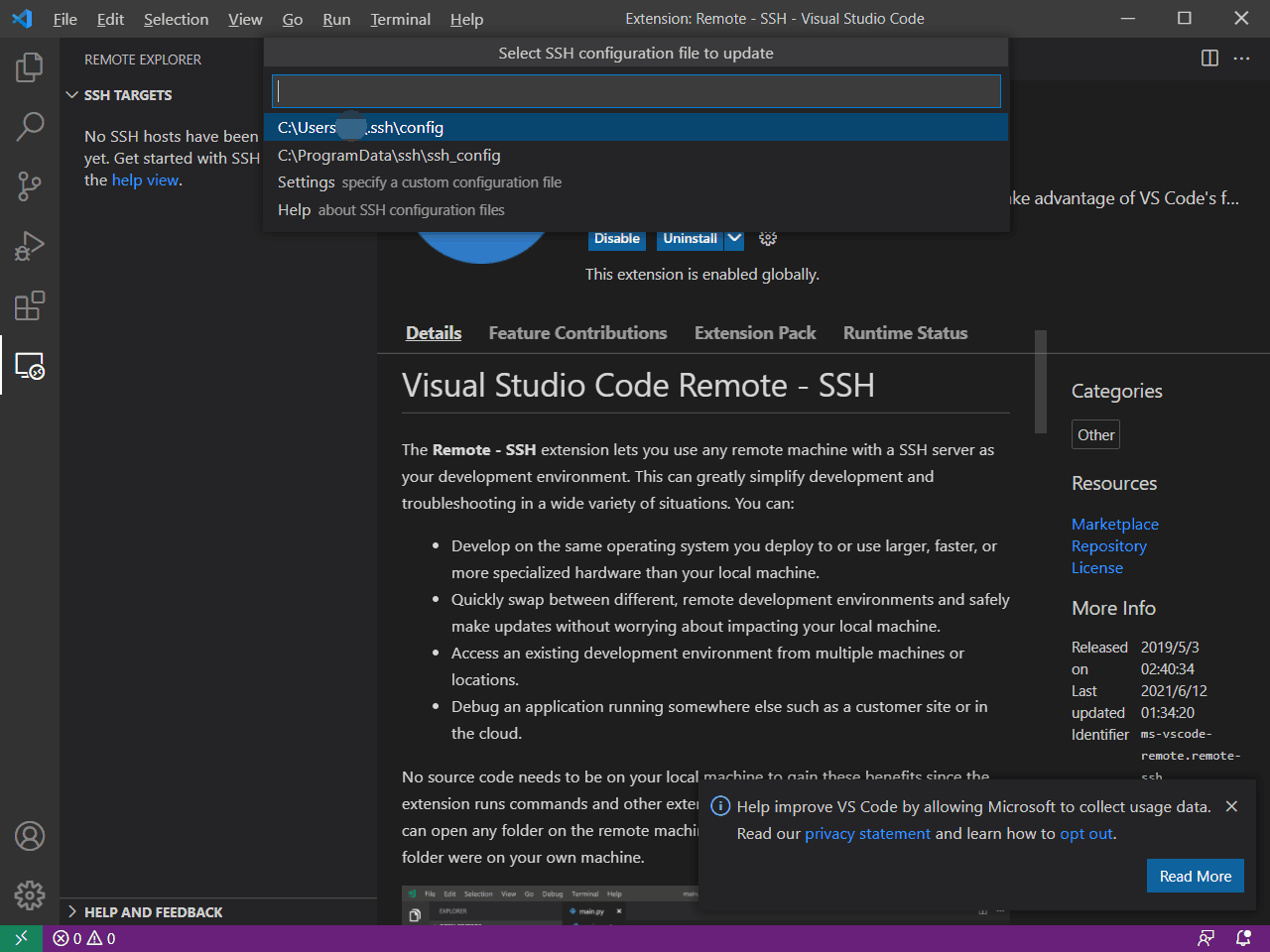Open the Edit menu

110,19
